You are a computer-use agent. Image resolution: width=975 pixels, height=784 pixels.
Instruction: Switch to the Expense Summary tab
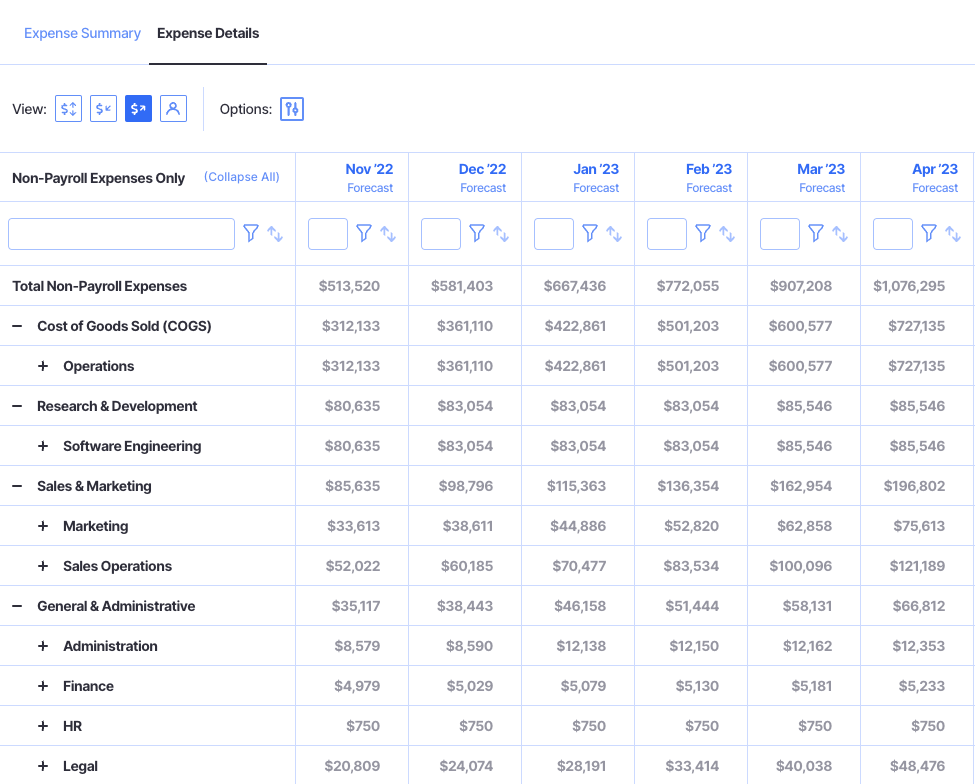coord(82,33)
